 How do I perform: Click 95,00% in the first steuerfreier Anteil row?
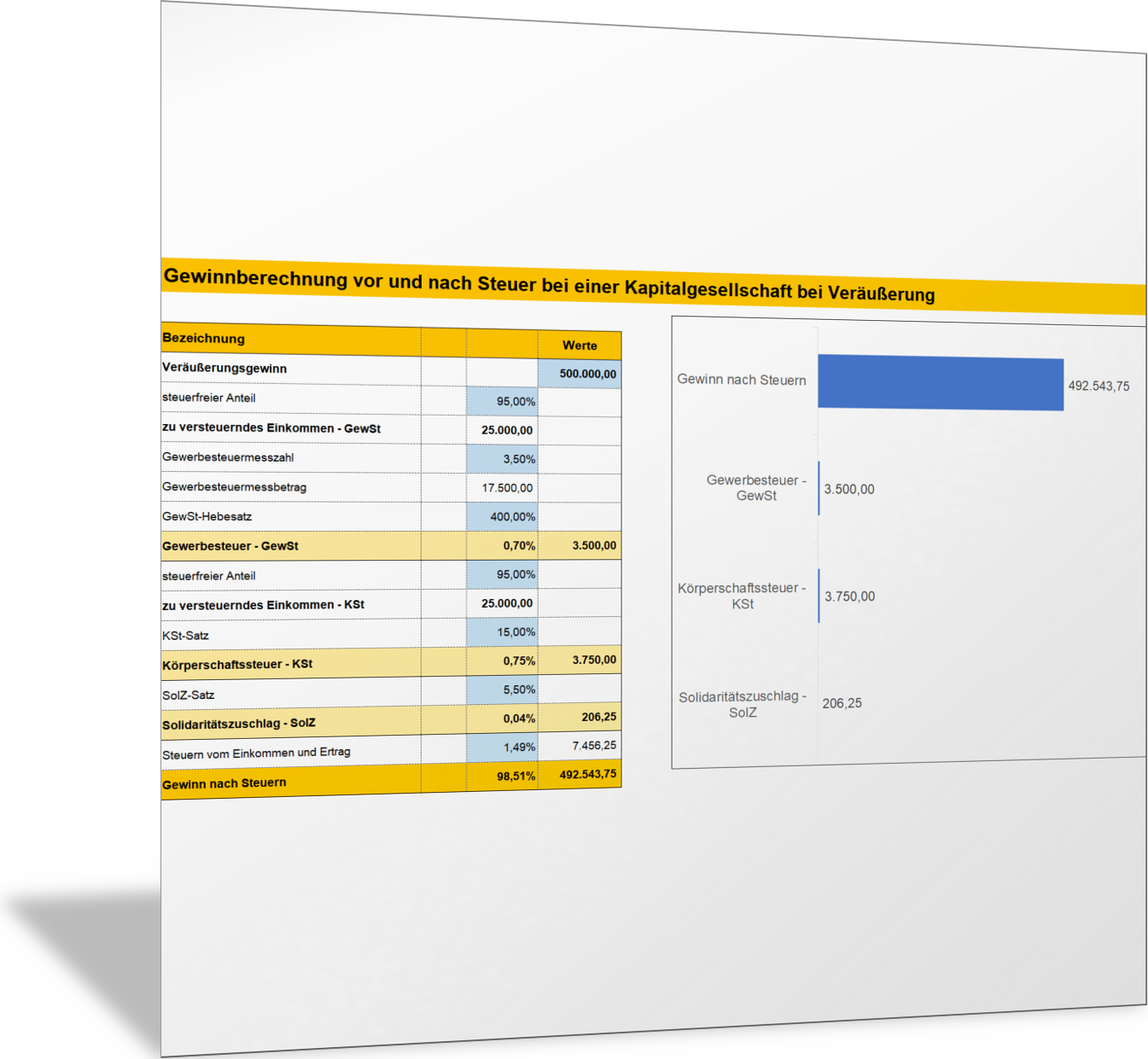tap(502, 401)
